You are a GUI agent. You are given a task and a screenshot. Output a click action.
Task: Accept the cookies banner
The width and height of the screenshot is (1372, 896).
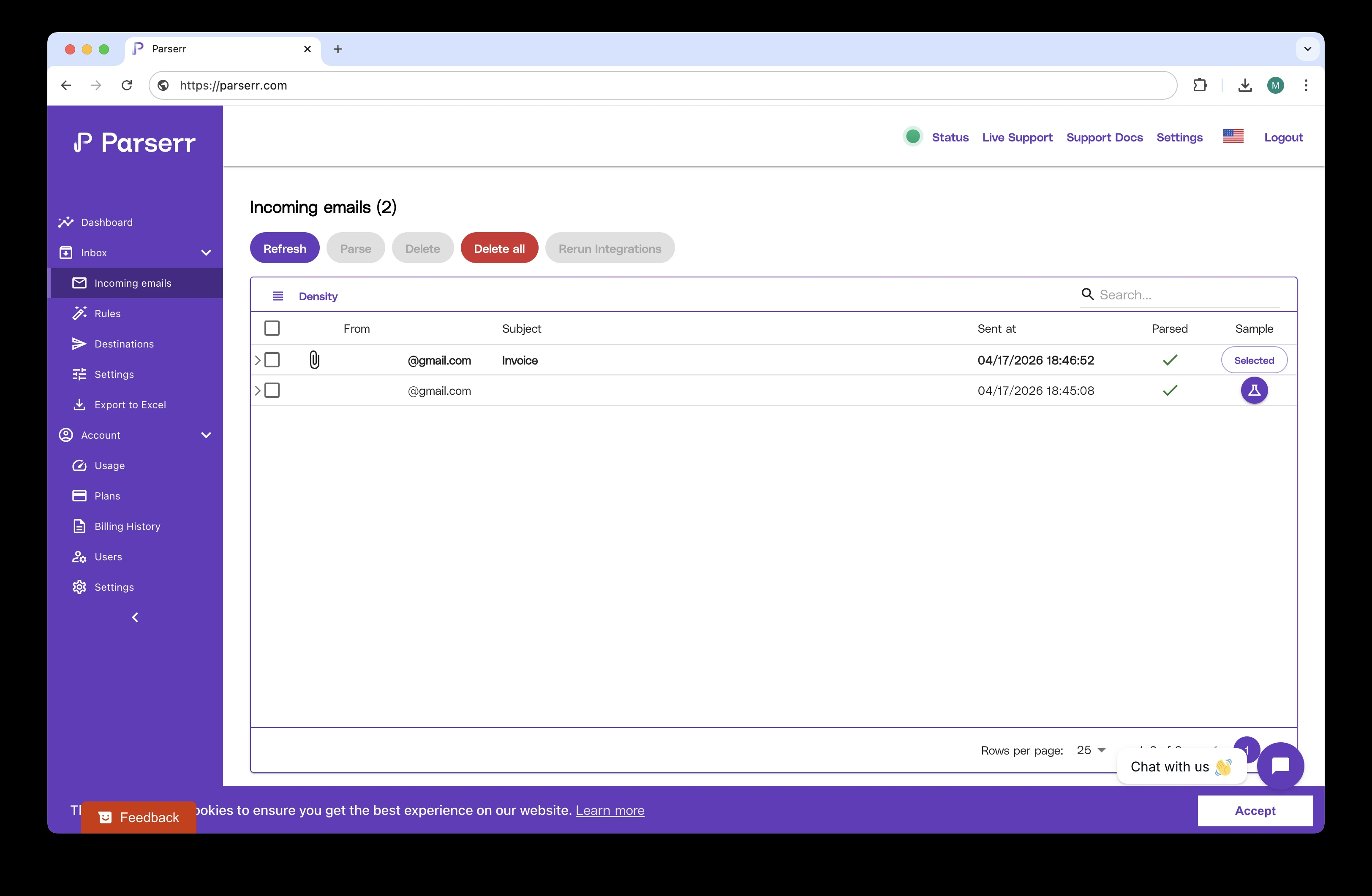[x=1255, y=811]
